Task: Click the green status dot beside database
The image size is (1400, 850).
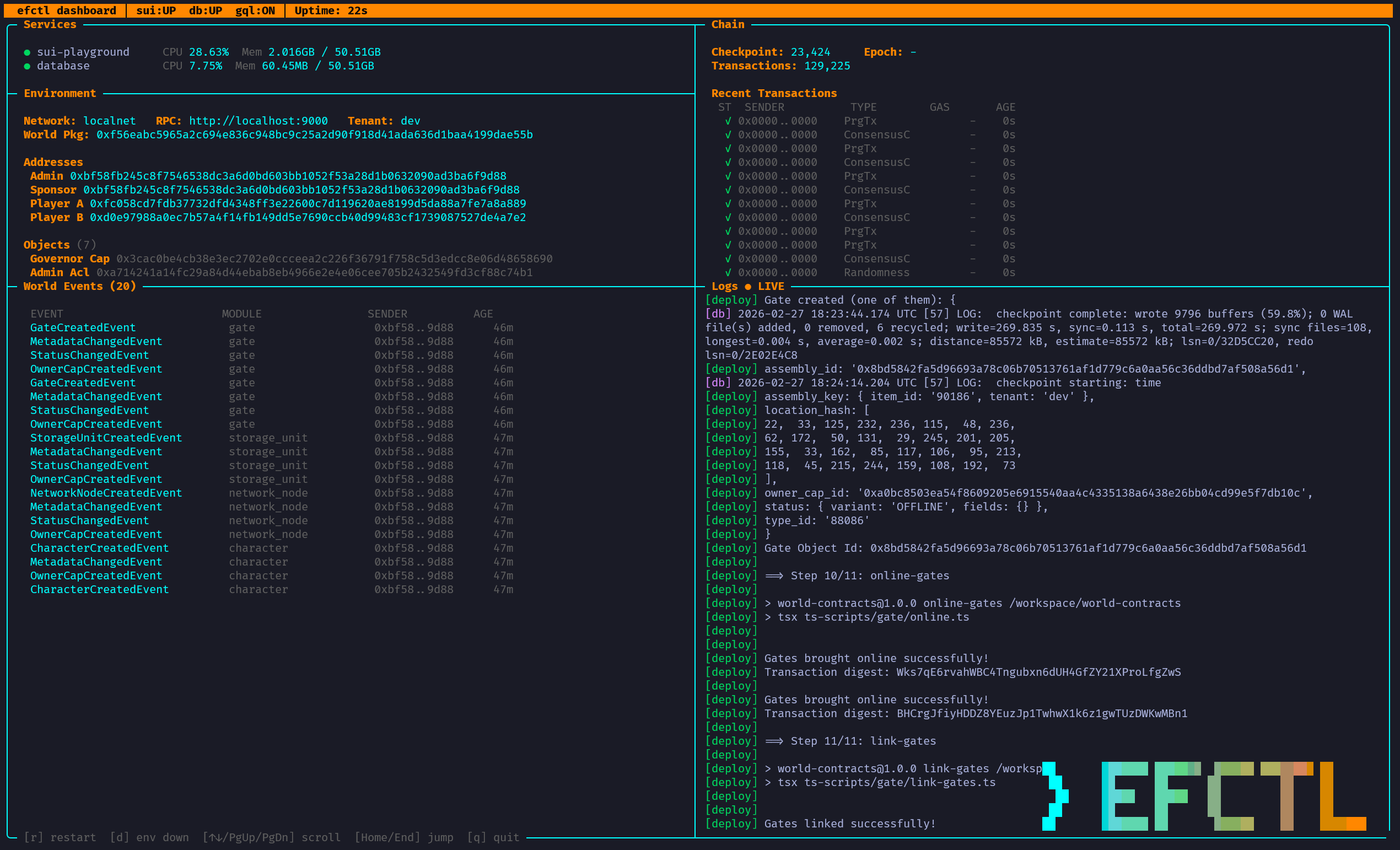Action: click(x=26, y=66)
